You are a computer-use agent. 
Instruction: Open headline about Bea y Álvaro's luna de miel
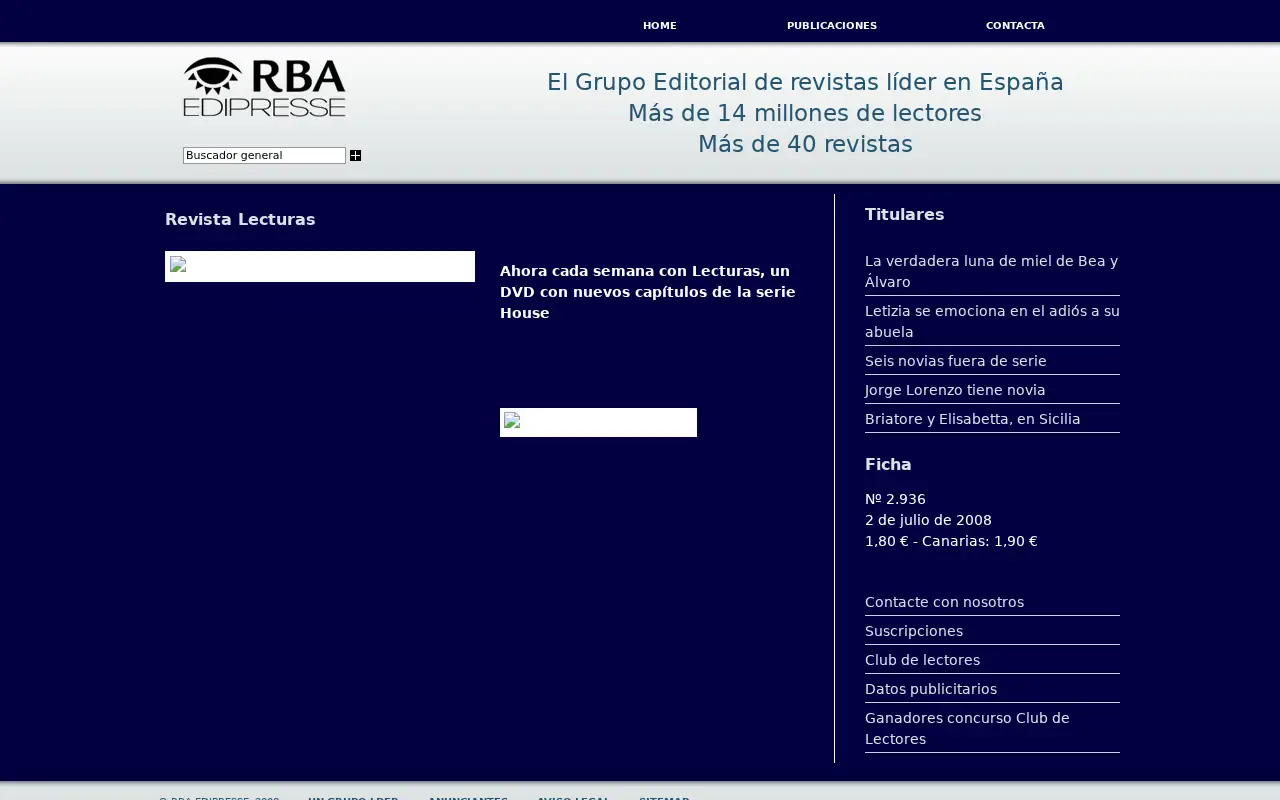click(x=992, y=271)
